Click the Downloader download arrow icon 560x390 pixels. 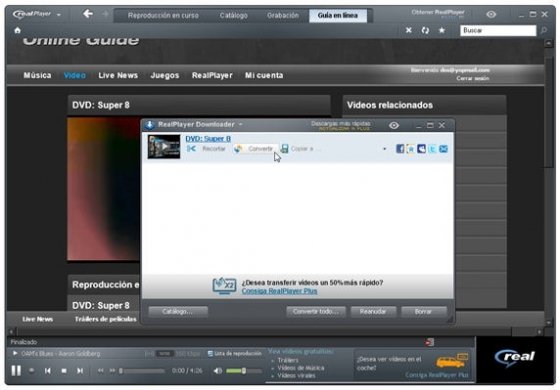tap(150, 125)
